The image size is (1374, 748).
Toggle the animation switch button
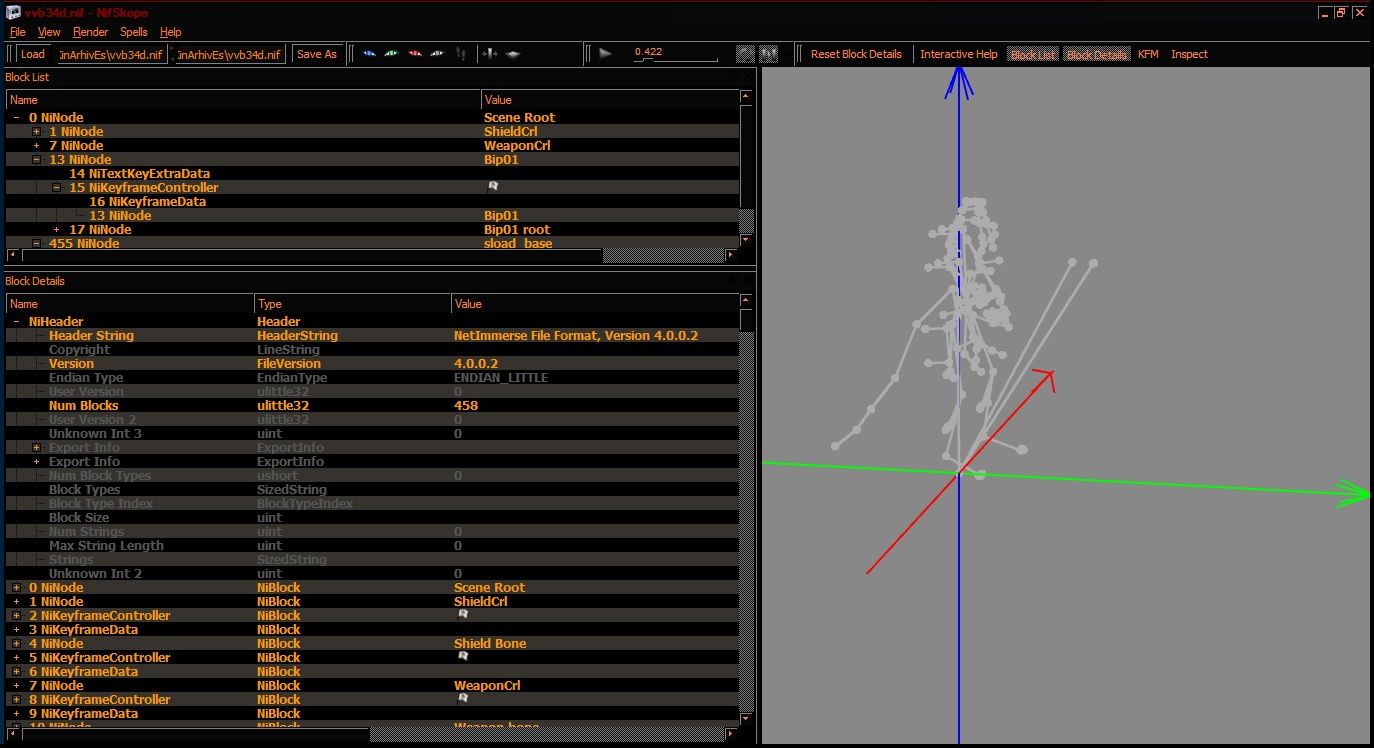tap(769, 54)
